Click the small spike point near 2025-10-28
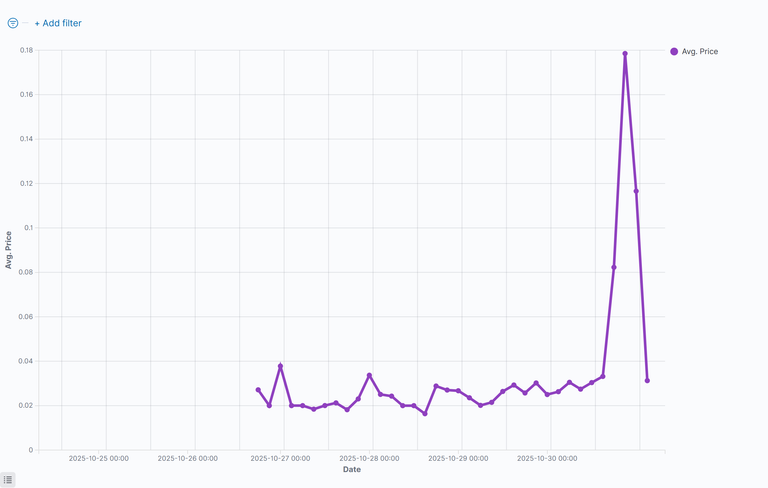The height and width of the screenshot is (488, 768). coord(369,375)
